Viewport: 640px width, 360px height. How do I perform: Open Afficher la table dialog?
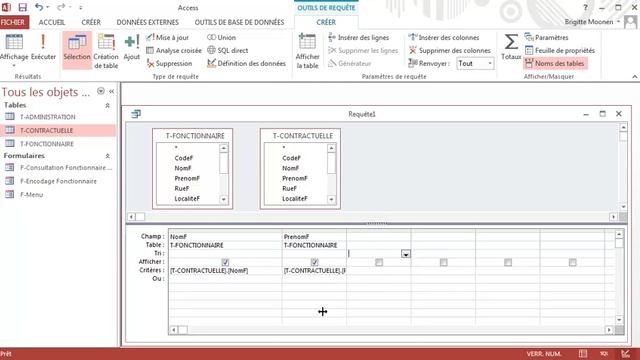tap(307, 51)
